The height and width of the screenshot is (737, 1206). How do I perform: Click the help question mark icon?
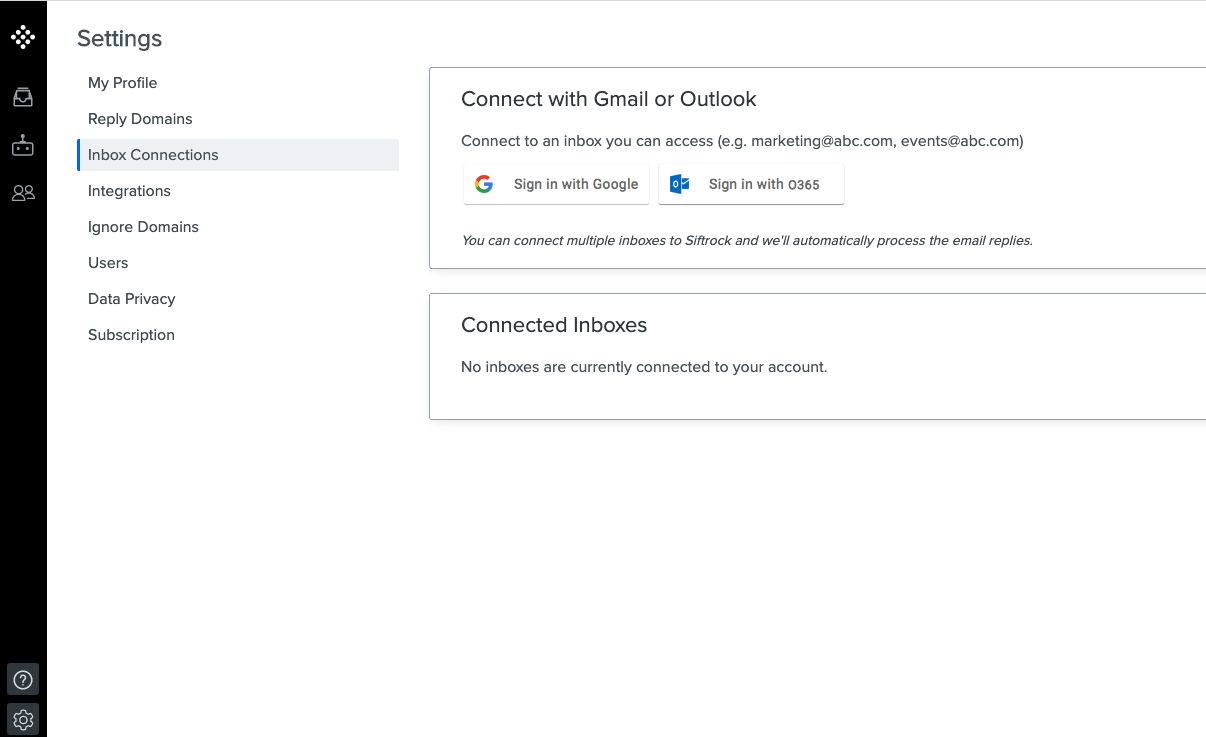tap(23, 680)
